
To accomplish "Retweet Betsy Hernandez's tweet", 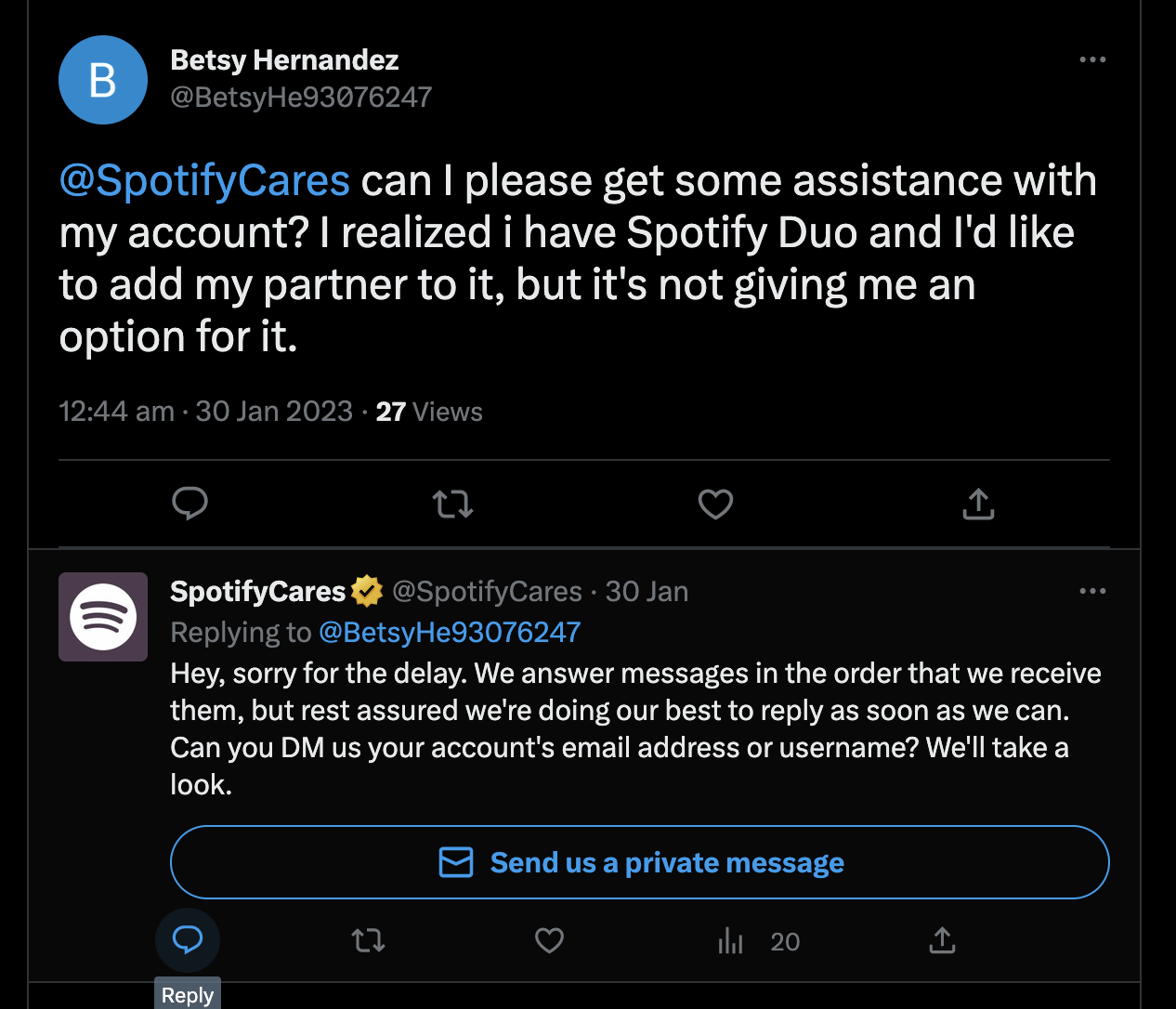I will pyautogui.click(x=452, y=504).
